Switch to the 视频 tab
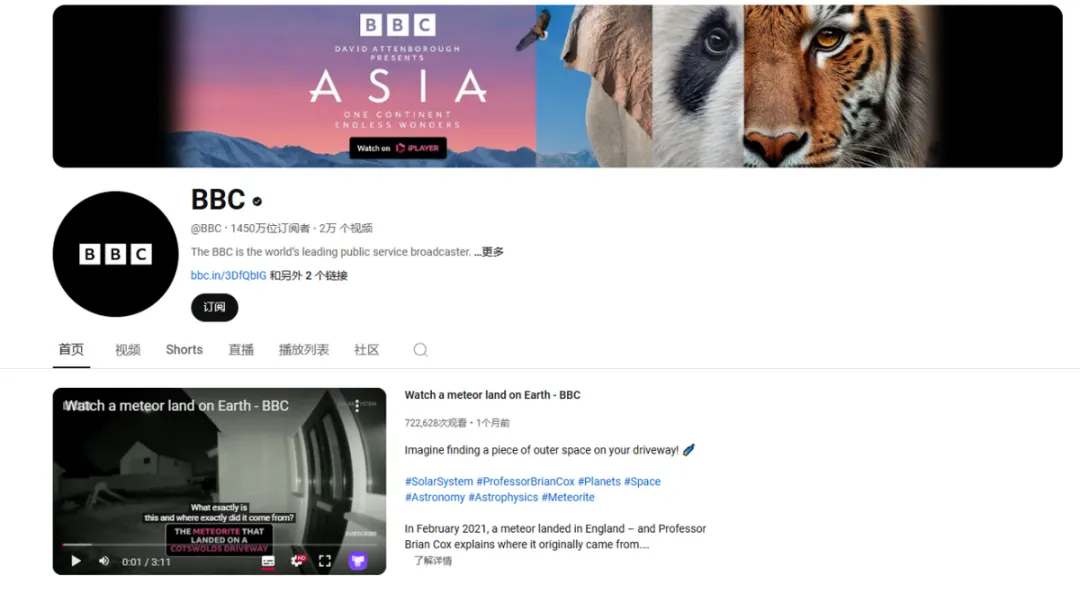Screen dimensions: 1080x594 127,350
